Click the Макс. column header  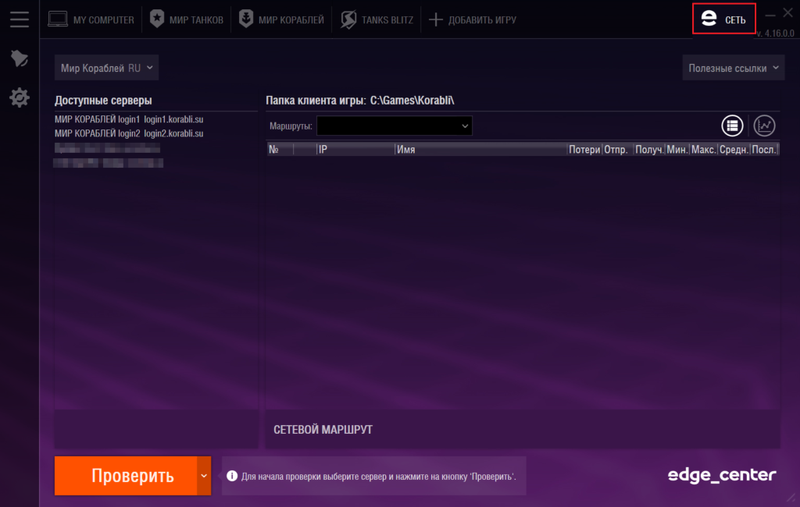click(x=704, y=149)
